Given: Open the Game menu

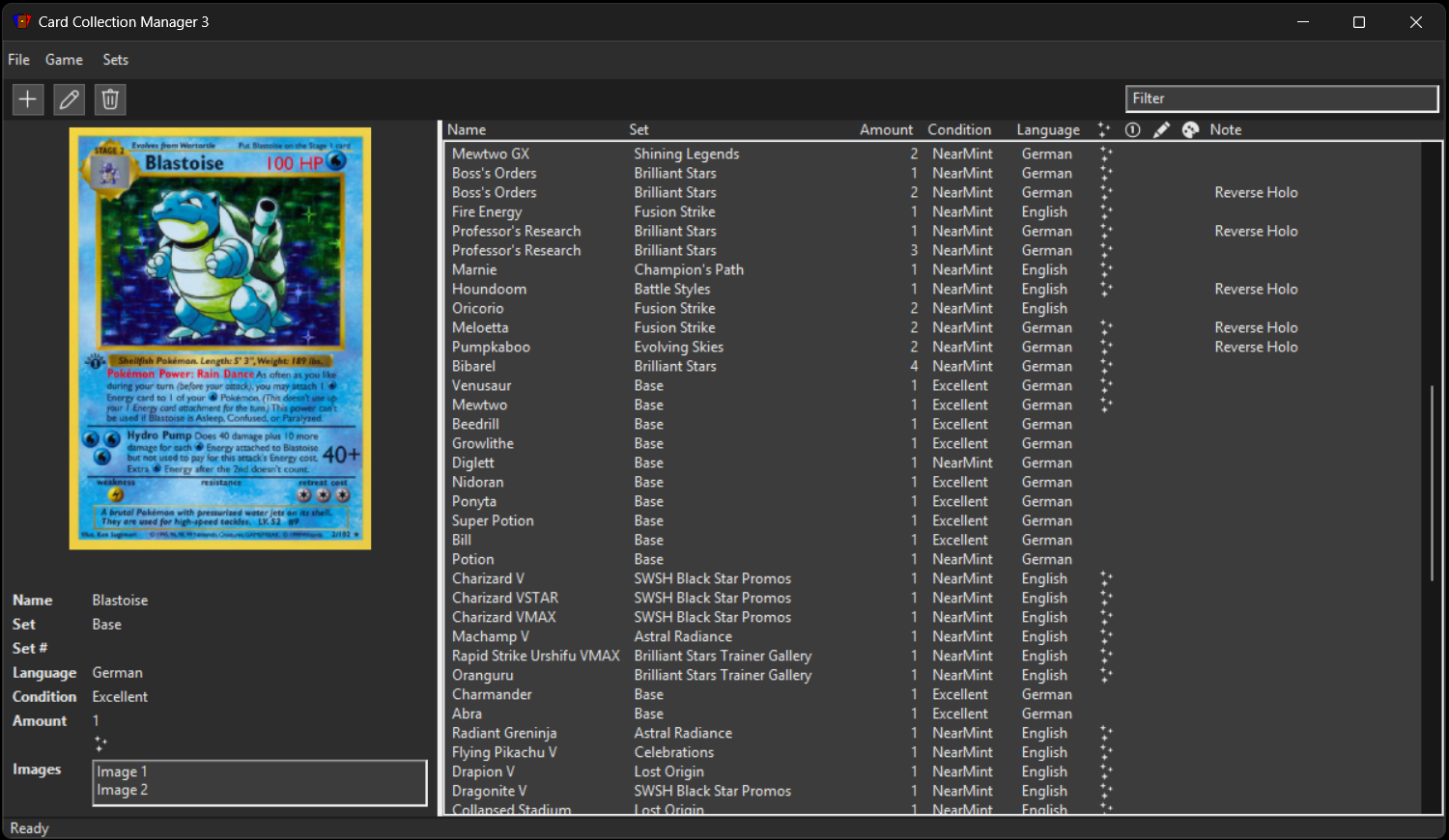Looking at the screenshot, I should coord(64,60).
